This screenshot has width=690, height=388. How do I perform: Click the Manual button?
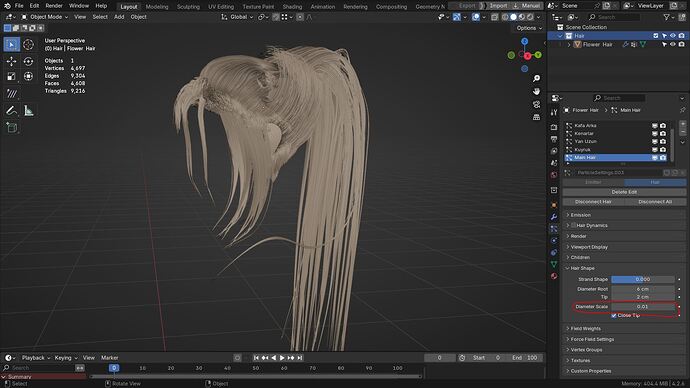[x=527, y=6]
